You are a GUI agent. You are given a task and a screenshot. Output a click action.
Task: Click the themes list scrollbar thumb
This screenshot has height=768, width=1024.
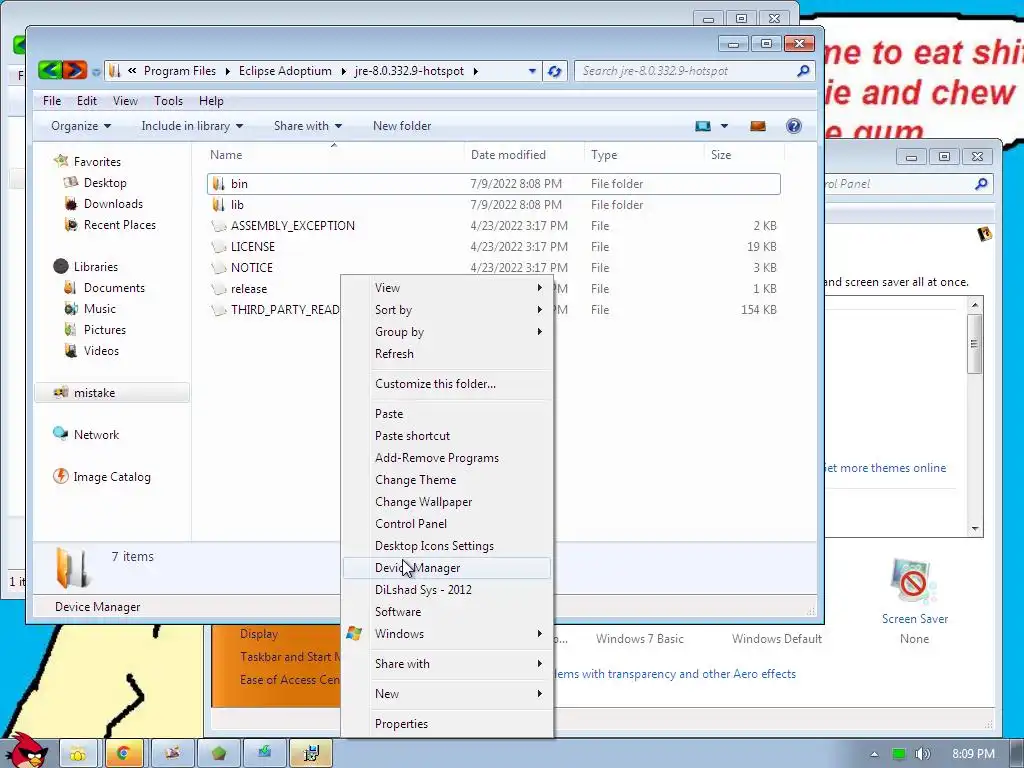point(974,344)
